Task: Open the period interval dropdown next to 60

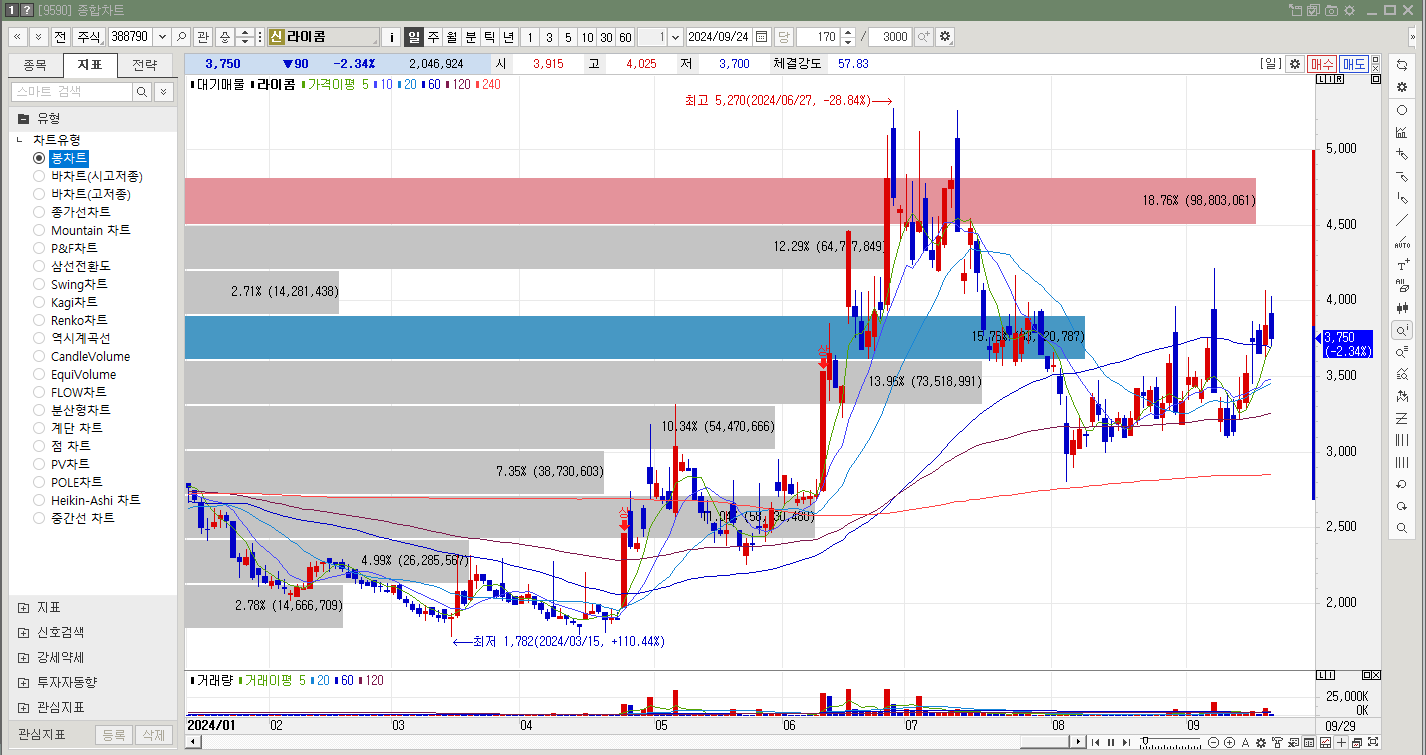Action: [675, 36]
